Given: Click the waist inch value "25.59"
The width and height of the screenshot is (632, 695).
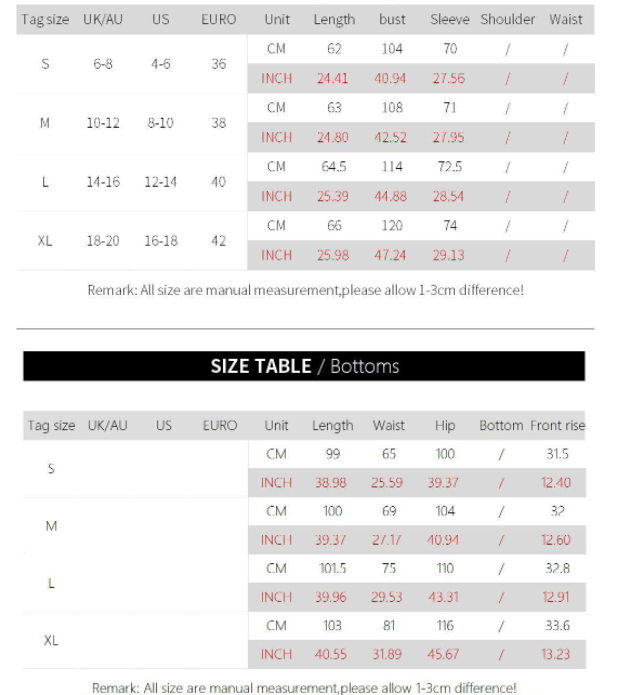Looking at the screenshot, I should pos(387,483).
